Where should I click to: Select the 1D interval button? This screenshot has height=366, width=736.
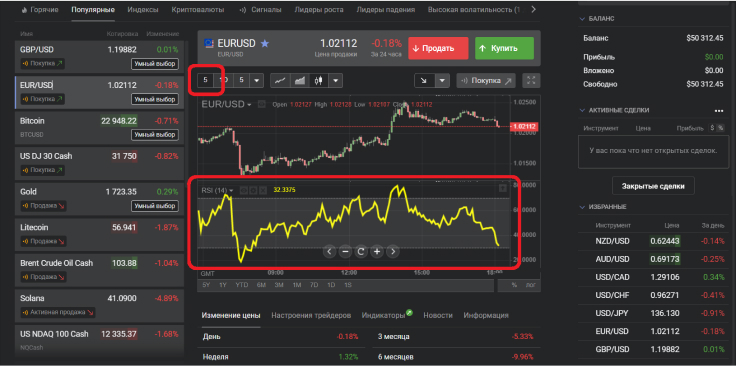coord(224,80)
